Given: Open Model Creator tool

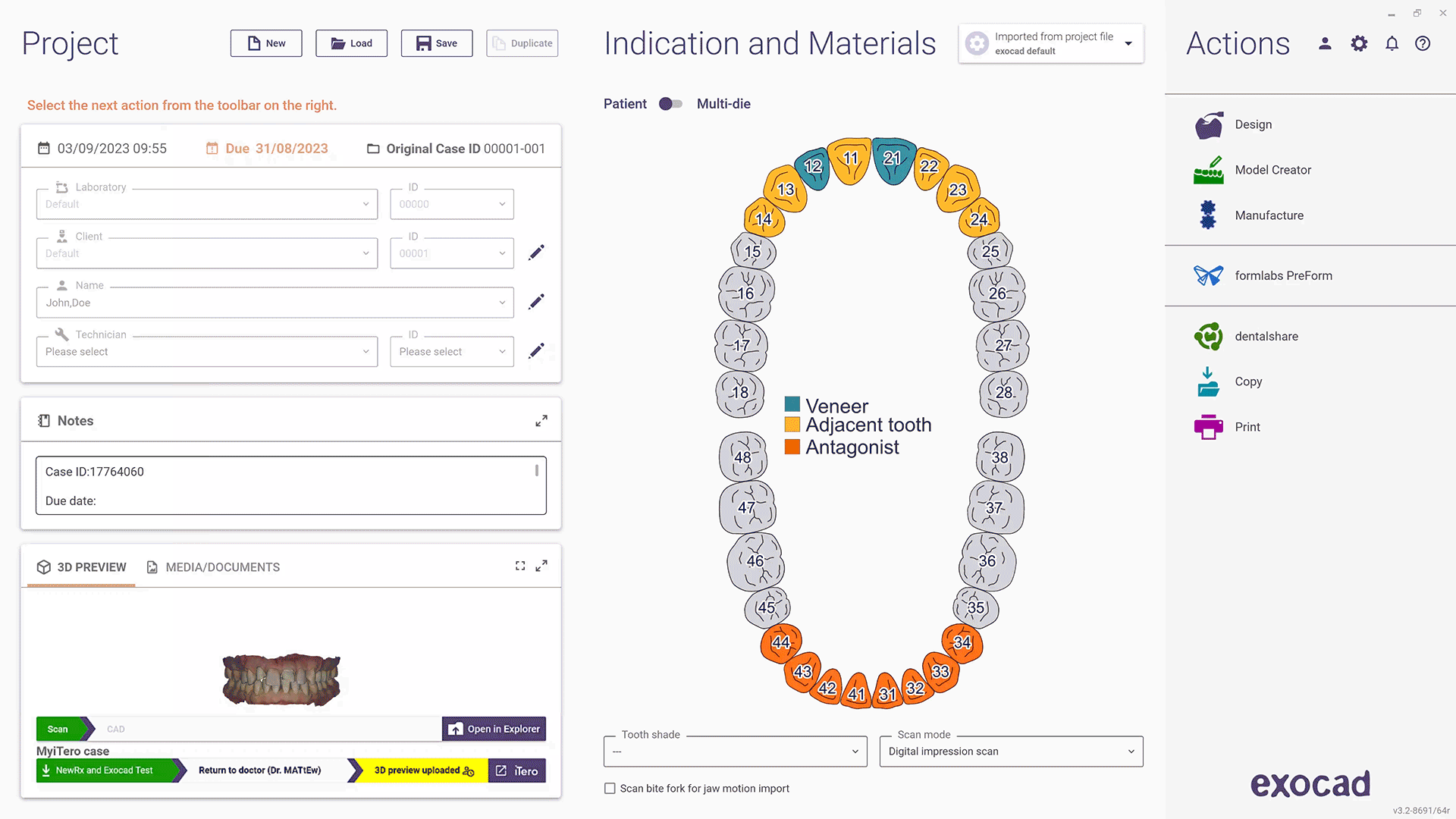Looking at the screenshot, I should click(1272, 169).
